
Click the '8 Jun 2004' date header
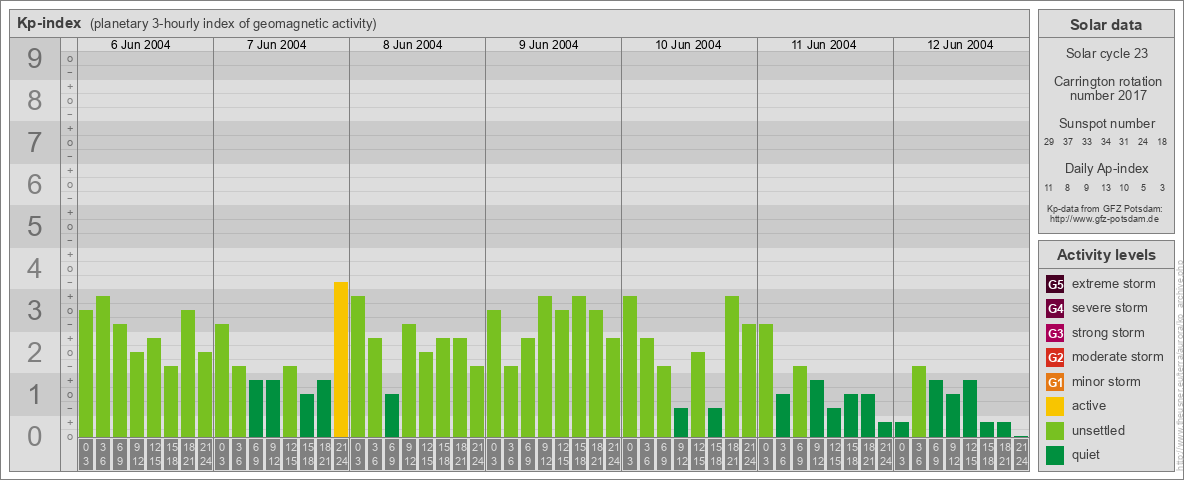412,45
